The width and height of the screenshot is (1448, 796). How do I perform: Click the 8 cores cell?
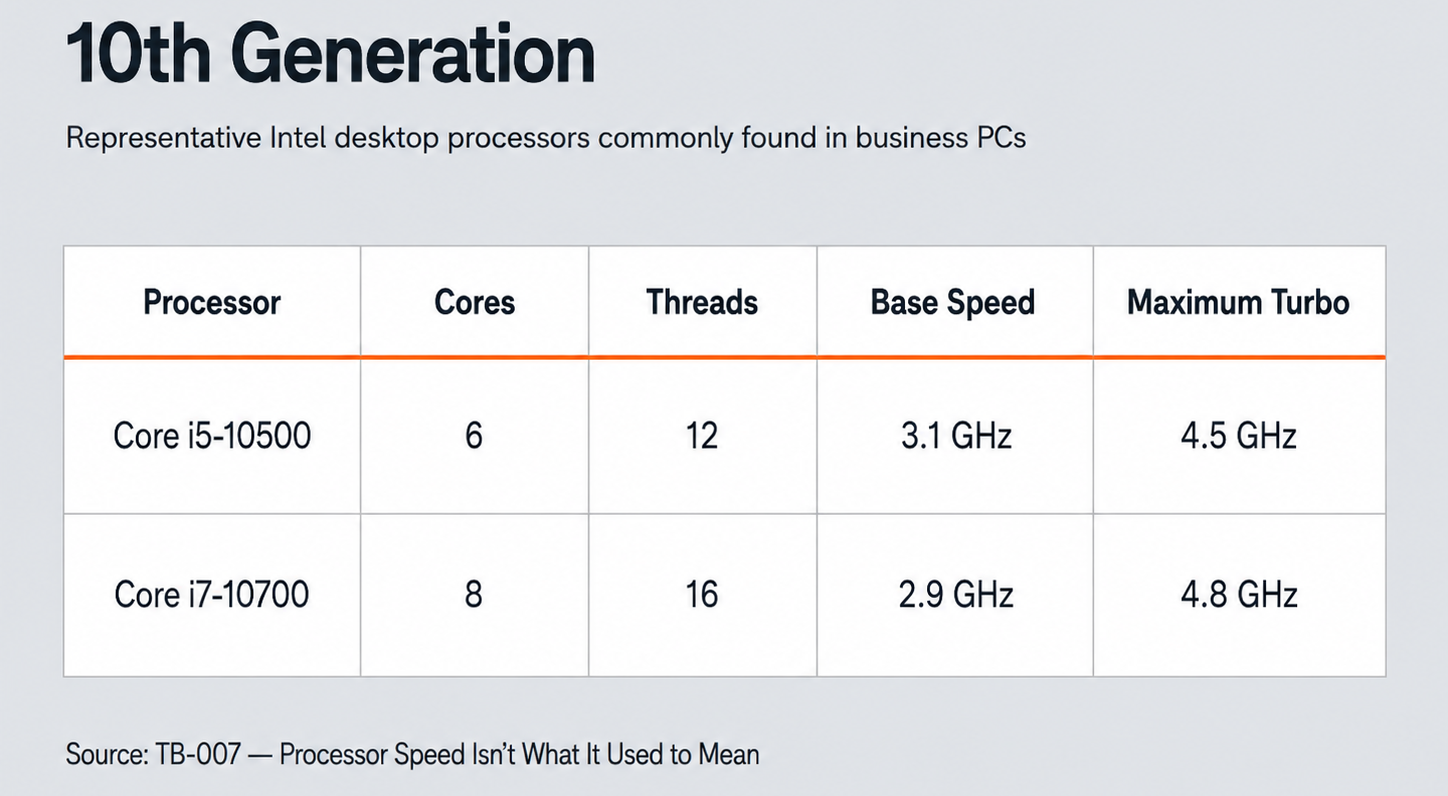pos(474,595)
